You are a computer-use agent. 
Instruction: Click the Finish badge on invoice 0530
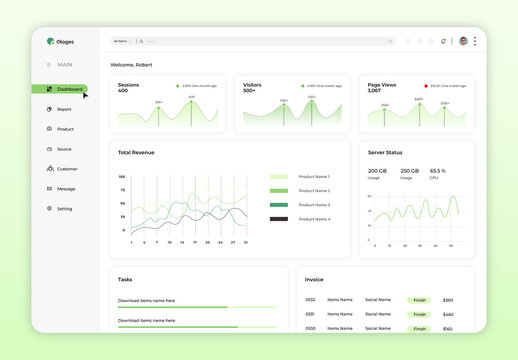coord(419,329)
